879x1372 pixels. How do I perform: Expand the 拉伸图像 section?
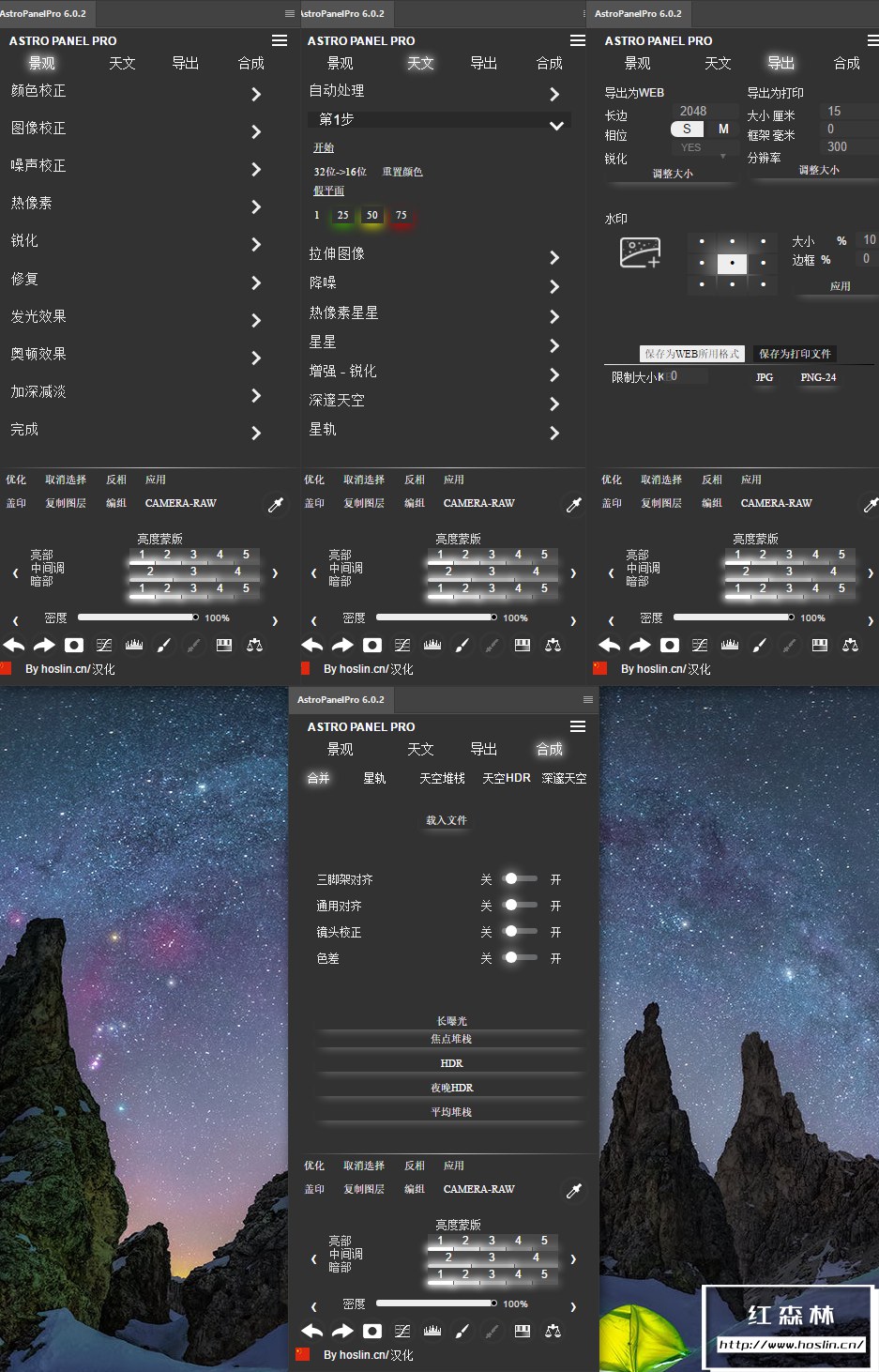click(x=554, y=257)
